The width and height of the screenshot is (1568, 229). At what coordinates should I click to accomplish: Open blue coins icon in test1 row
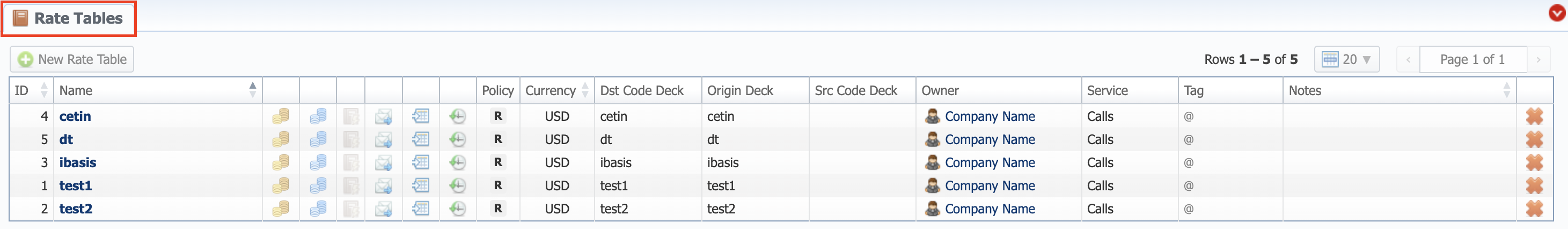pos(318,185)
